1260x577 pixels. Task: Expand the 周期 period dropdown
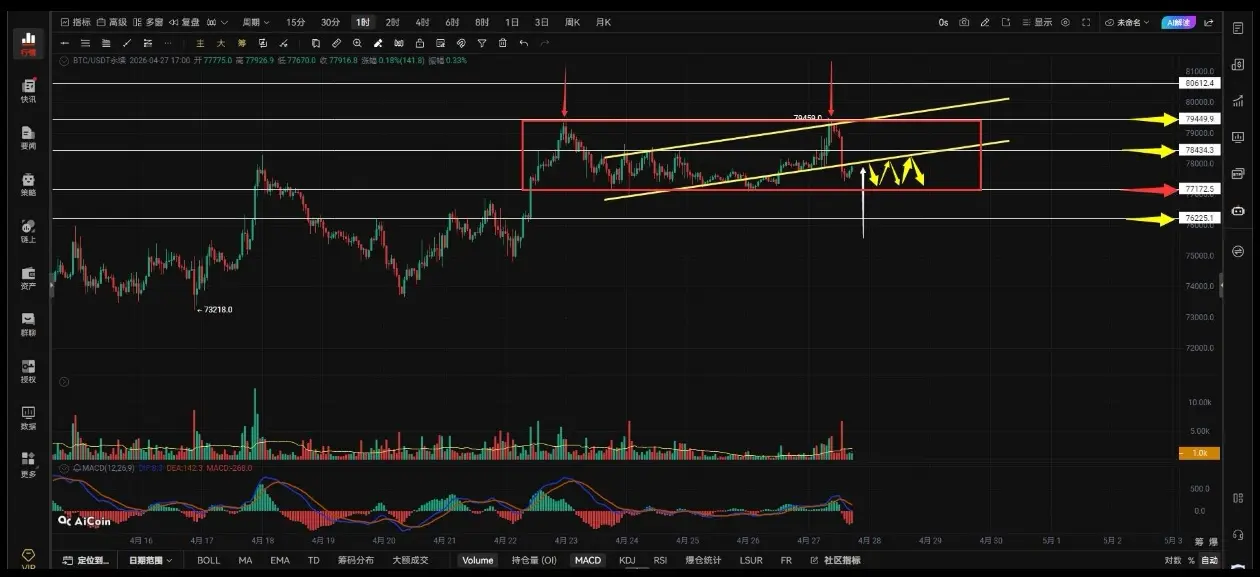click(x=256, y=22)
